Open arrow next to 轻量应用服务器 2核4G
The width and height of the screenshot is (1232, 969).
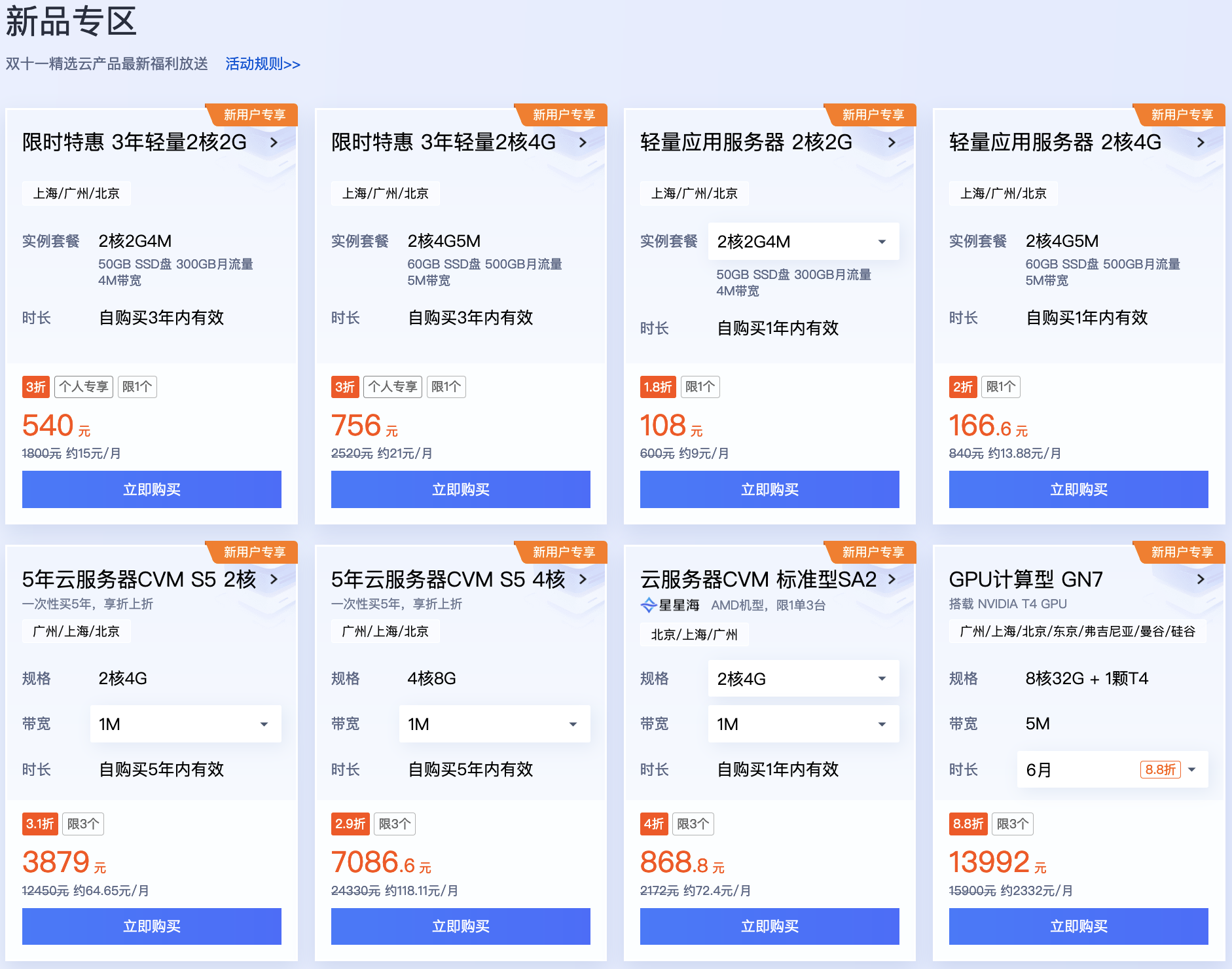point(1201,142)
